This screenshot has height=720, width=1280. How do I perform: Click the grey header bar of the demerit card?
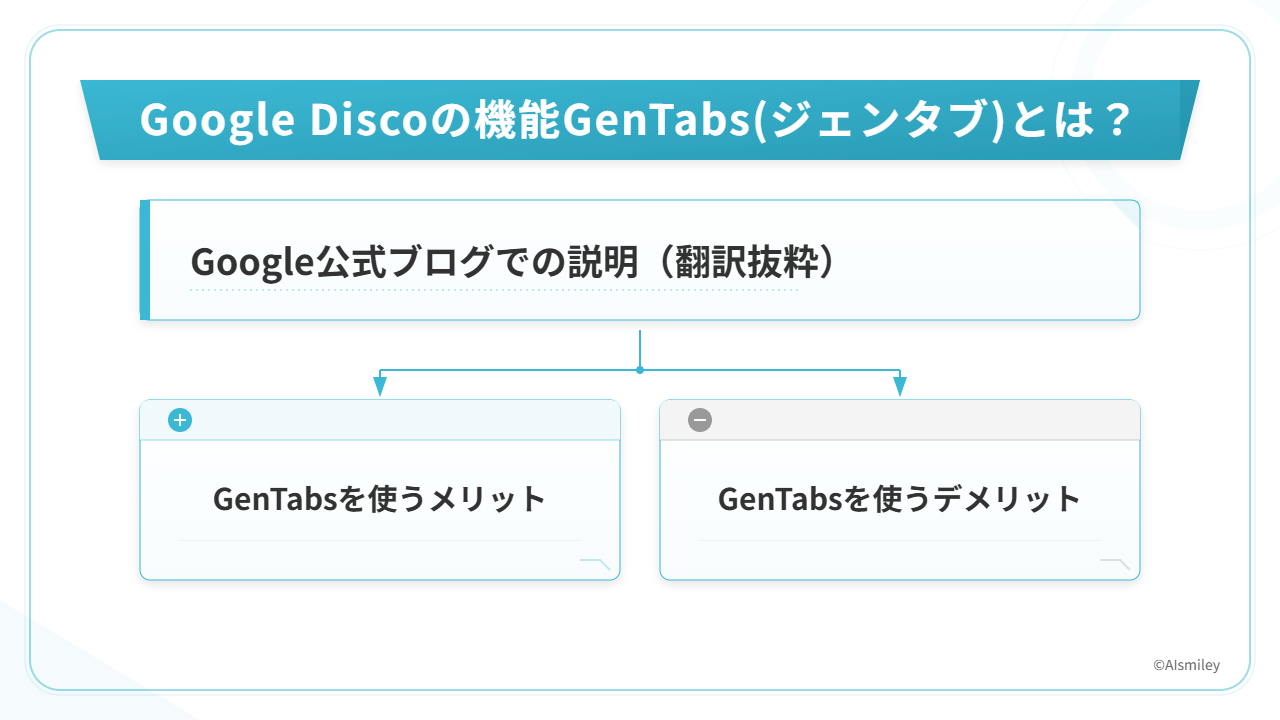tap(920, 420)
